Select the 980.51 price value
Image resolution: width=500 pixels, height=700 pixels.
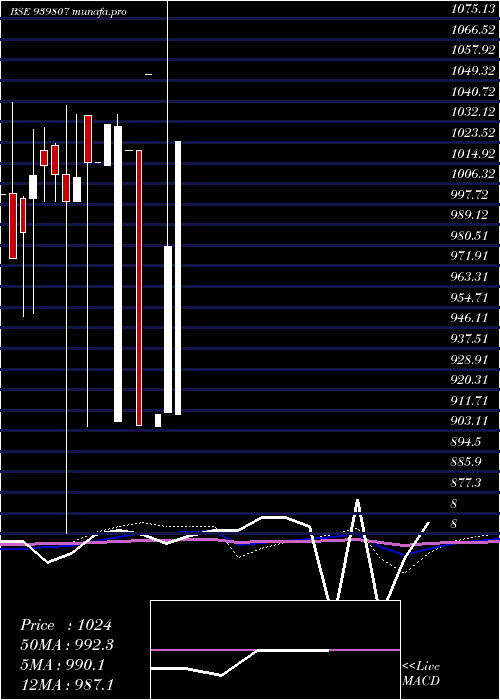(470, 236)
